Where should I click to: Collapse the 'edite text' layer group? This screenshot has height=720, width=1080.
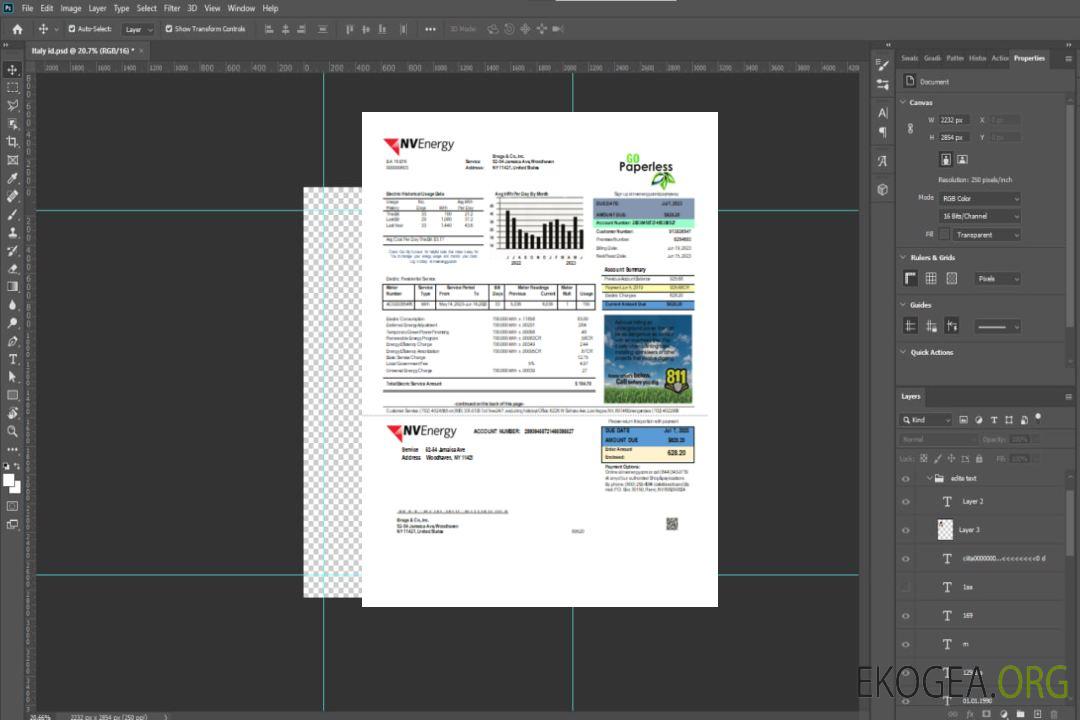[x=928, y=478]
